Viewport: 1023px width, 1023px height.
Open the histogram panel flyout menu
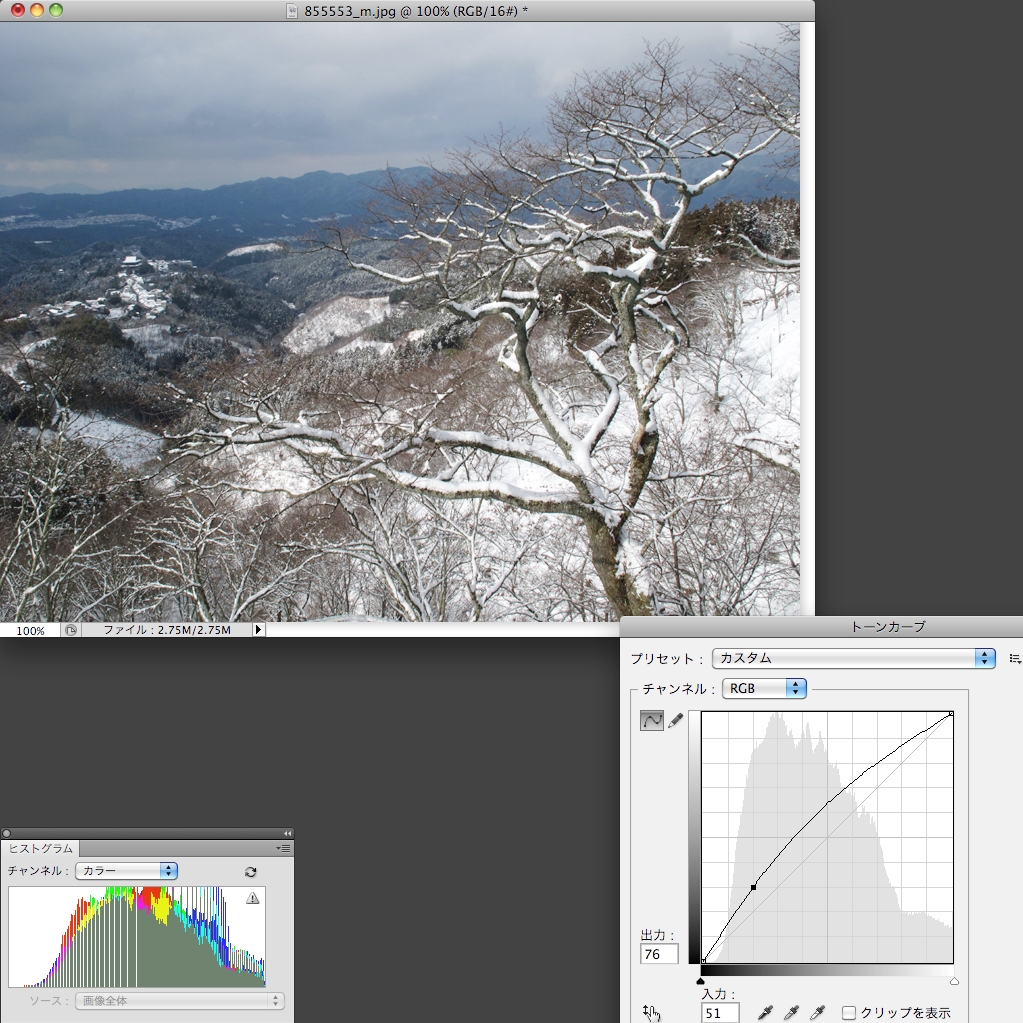(x=284, y=848)
